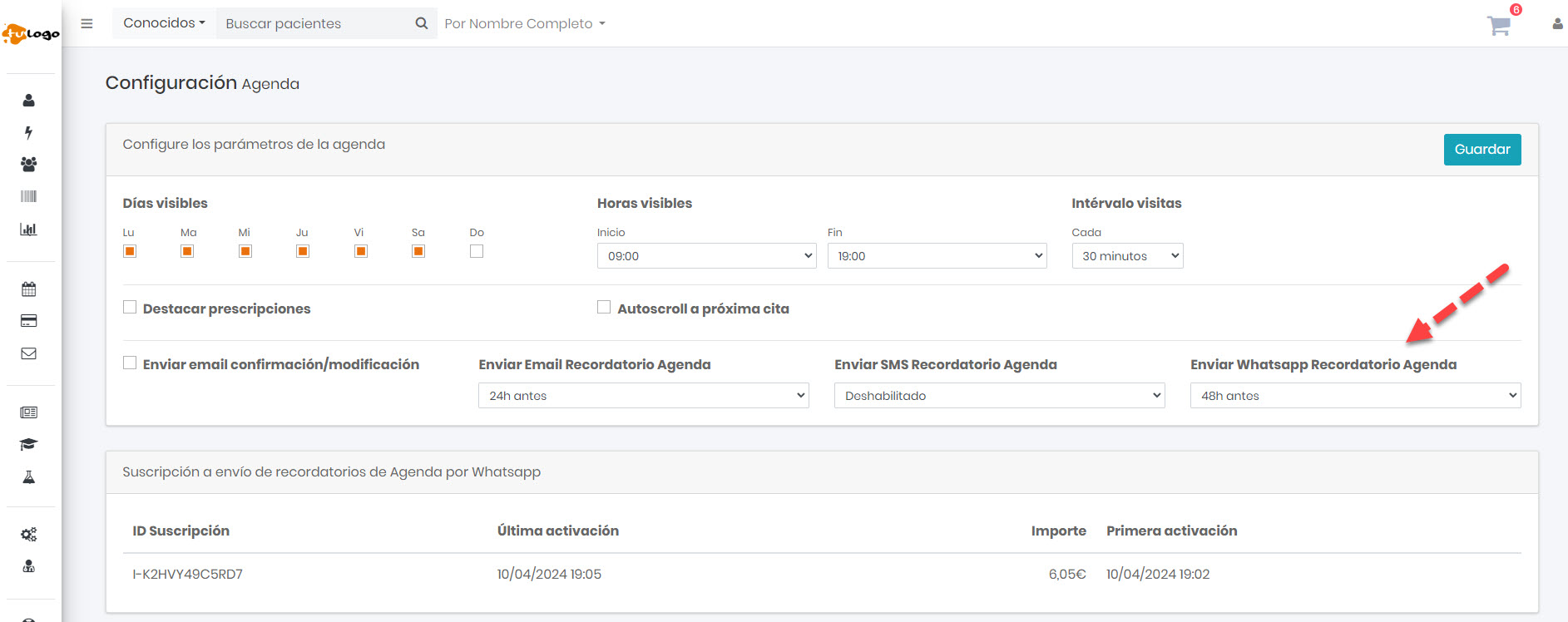Expand Enviar Whatsapp Recordatorio dropdown

coord(1355,396)
